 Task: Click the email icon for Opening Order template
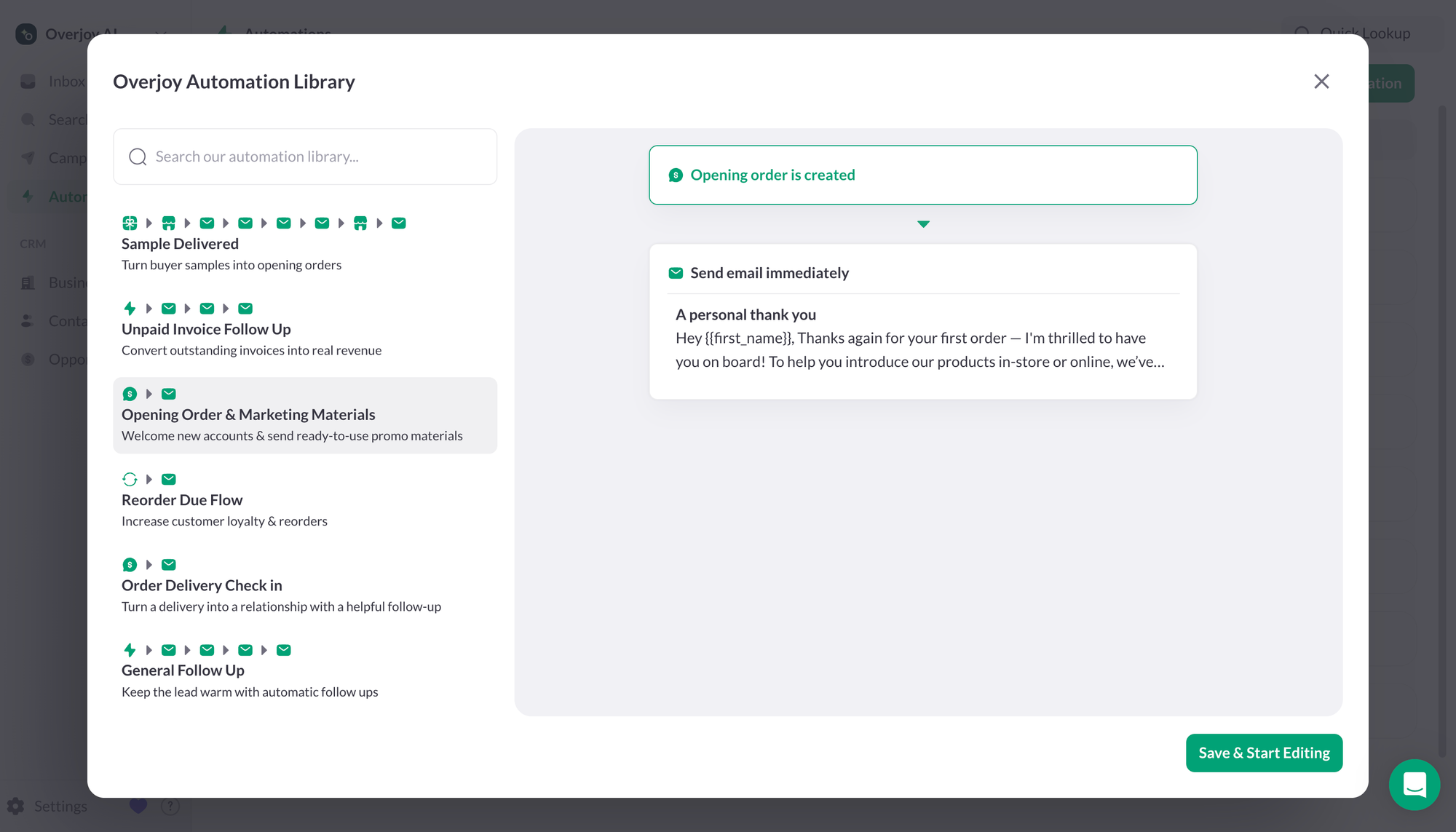(168, 394)
